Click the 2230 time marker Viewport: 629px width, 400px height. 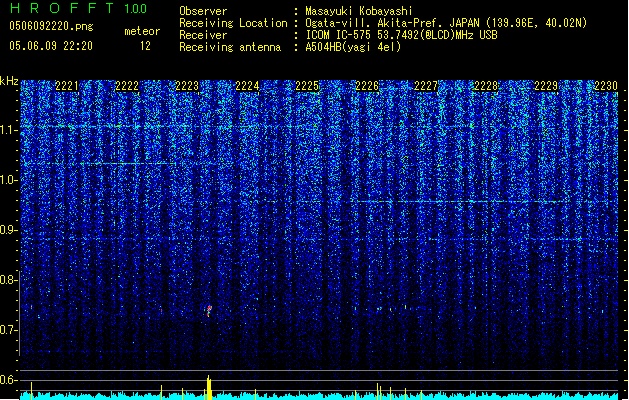click(606, 86)
